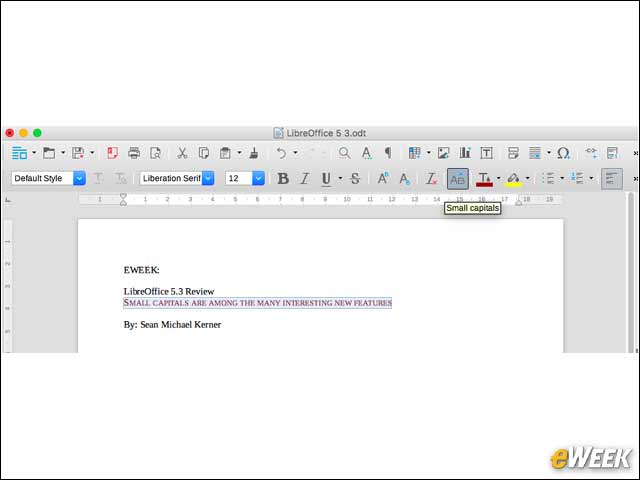Expand the font color dropdown arrow
The image size is (640, 480).
498,178
